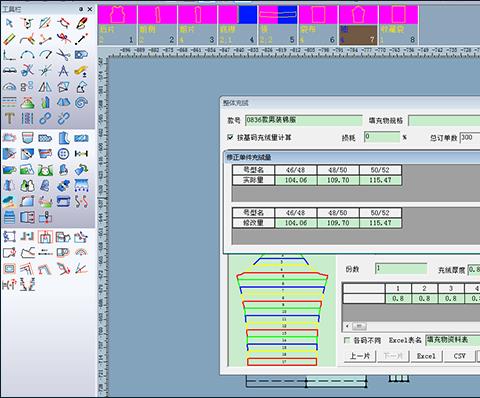
Task: Choose the green mountain-shaped tool
Action: [x=27, y=103]
